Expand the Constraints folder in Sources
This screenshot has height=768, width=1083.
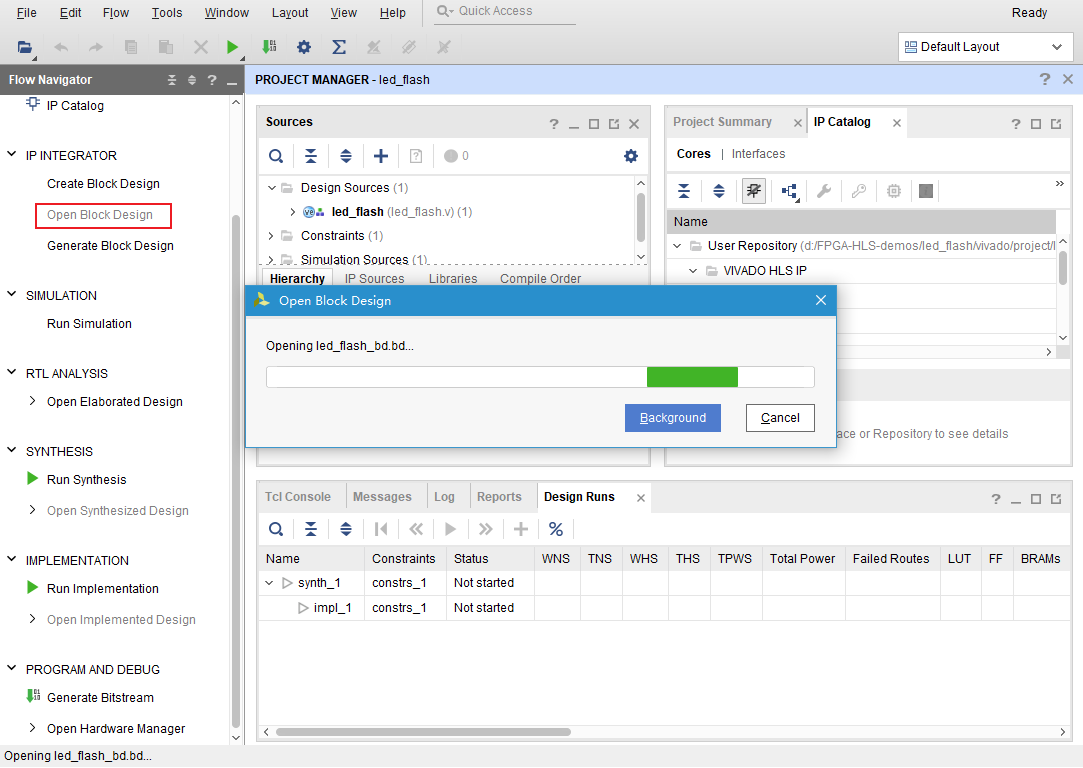point(271,236)
